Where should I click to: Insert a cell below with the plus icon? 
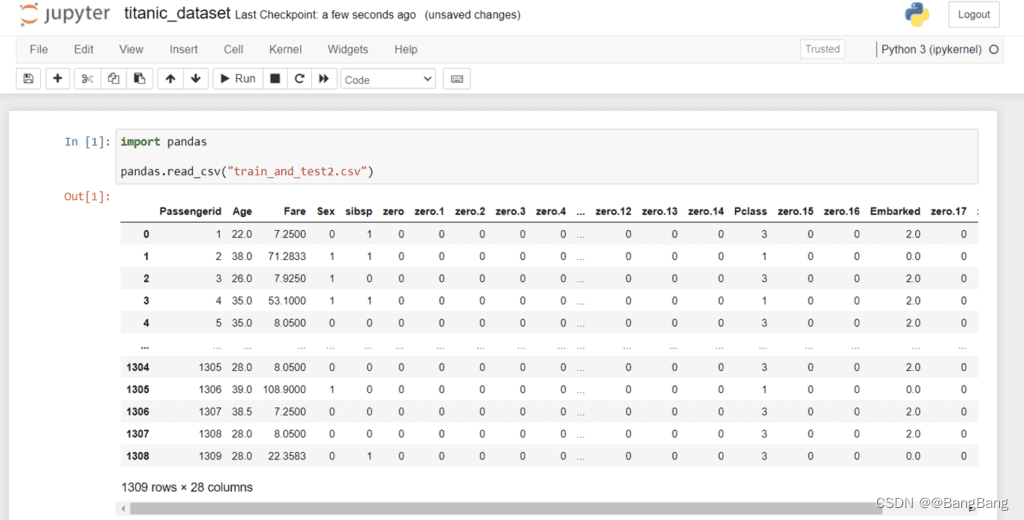point(57,78)
